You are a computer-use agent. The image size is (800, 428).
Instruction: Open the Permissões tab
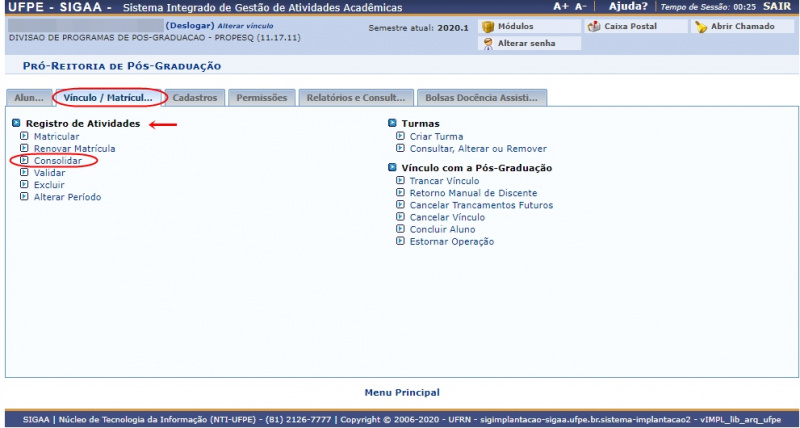[x=261, y=98]
